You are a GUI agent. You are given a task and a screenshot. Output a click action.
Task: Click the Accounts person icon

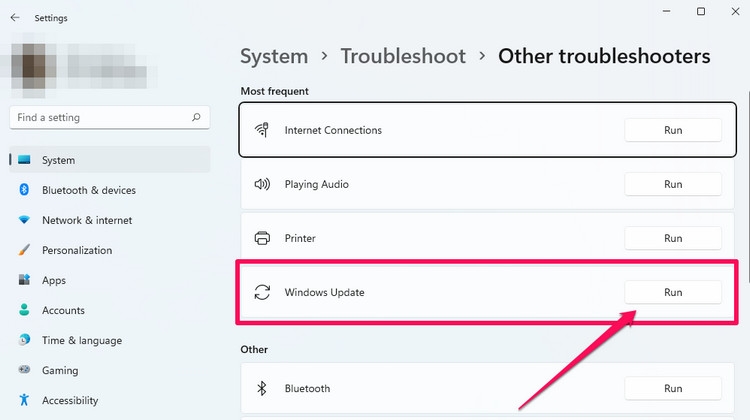click(24, 310)
